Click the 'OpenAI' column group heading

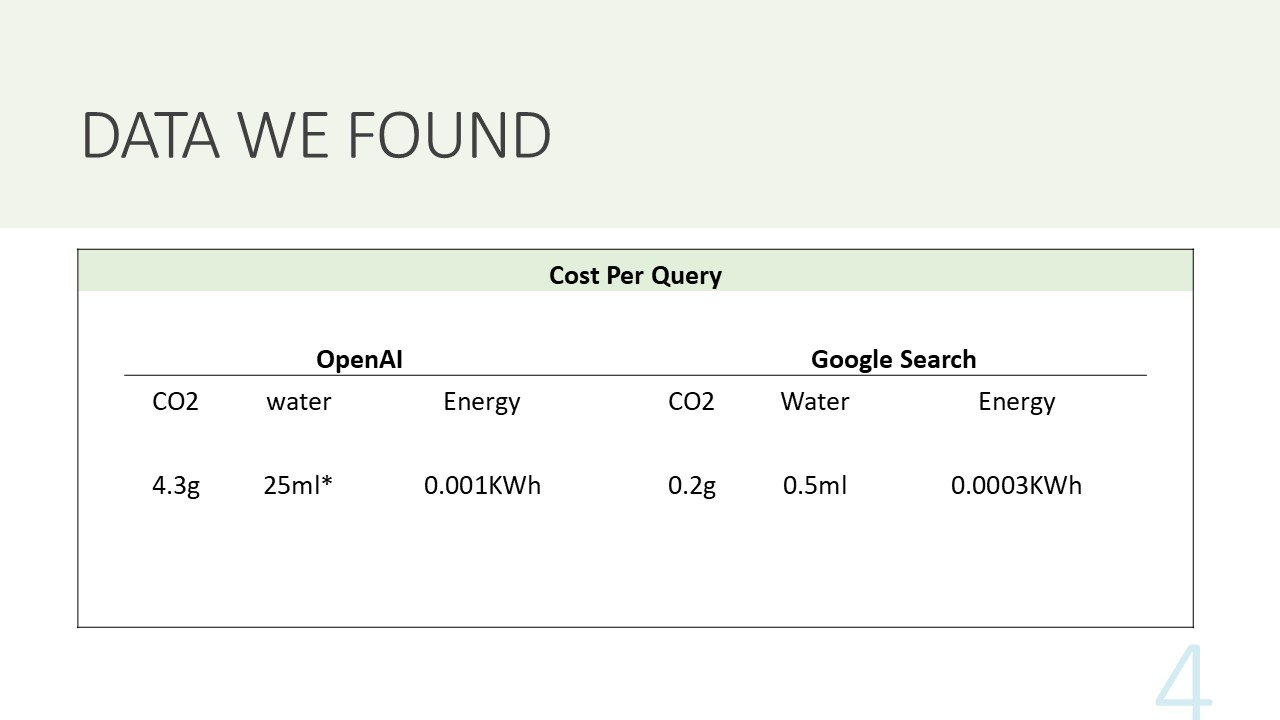click(x=359, y=359)
